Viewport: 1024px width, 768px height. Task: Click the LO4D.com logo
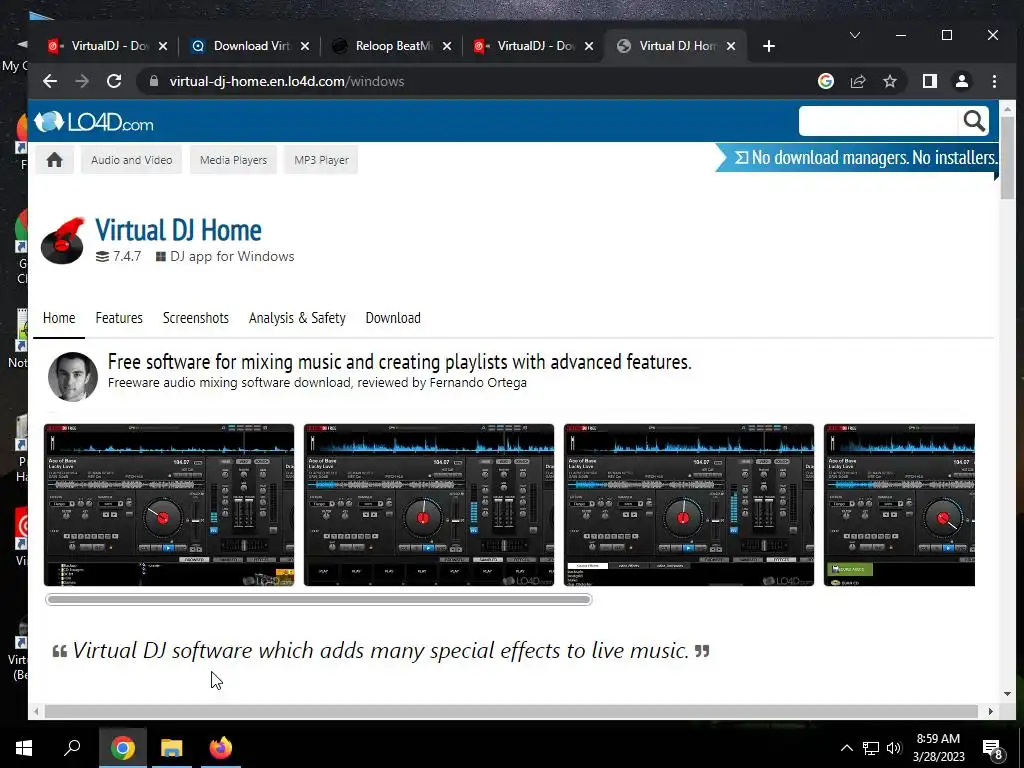(94, 121)
